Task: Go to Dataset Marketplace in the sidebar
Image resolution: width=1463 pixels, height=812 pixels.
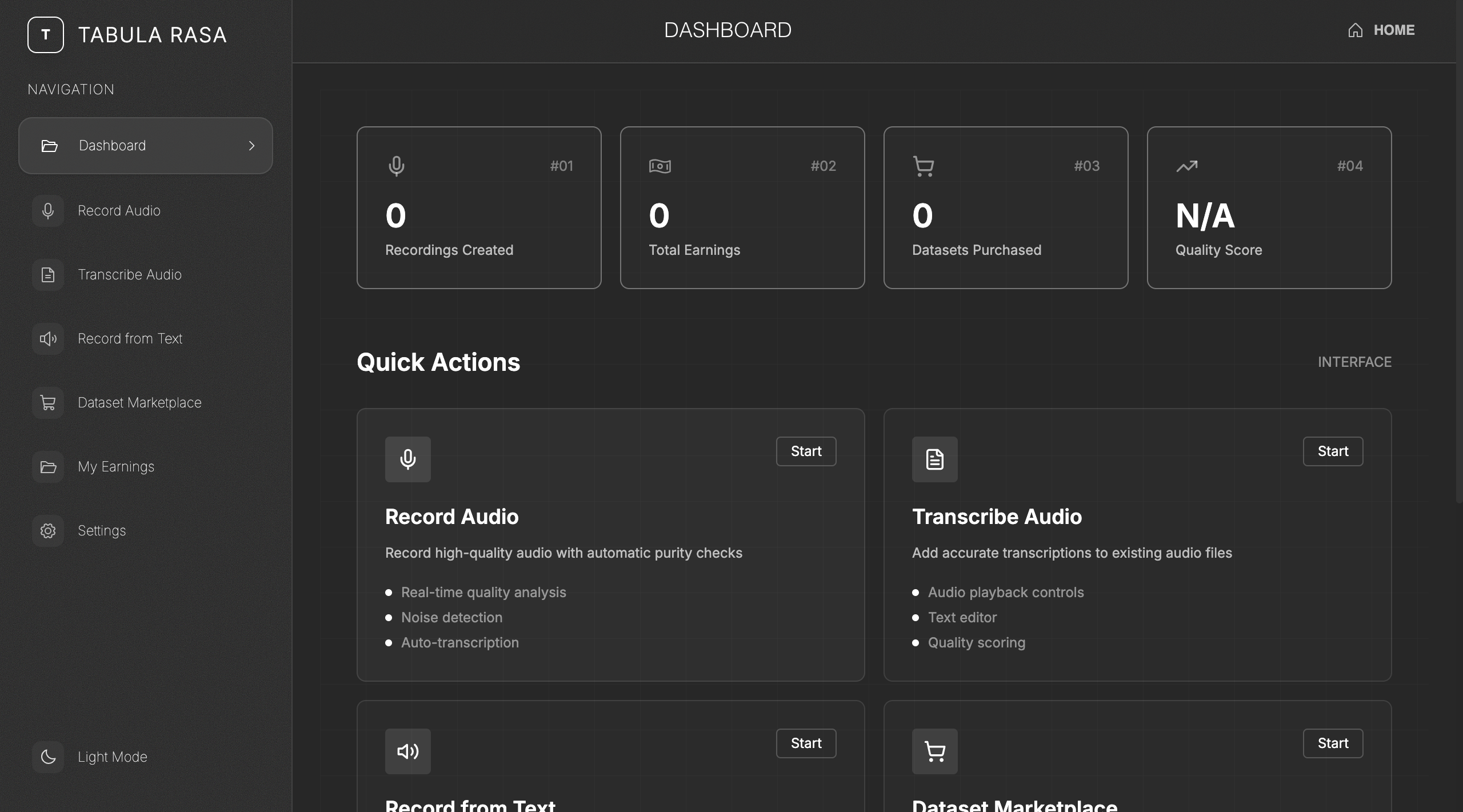Action: pyautogui.click(x=139, y=403)
